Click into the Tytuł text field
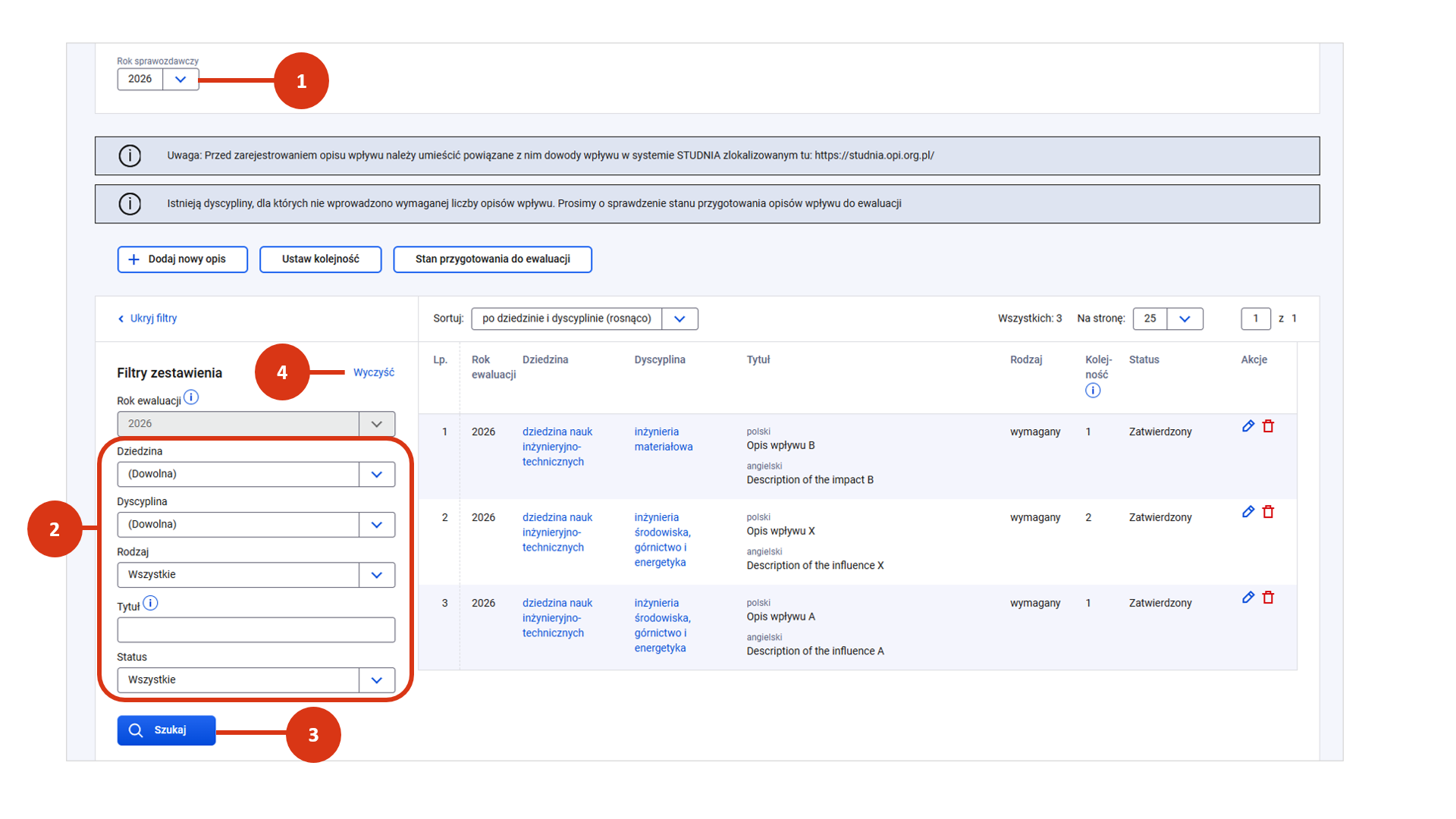Screen dimensions: 1456x819 click(x=256, y=630)
